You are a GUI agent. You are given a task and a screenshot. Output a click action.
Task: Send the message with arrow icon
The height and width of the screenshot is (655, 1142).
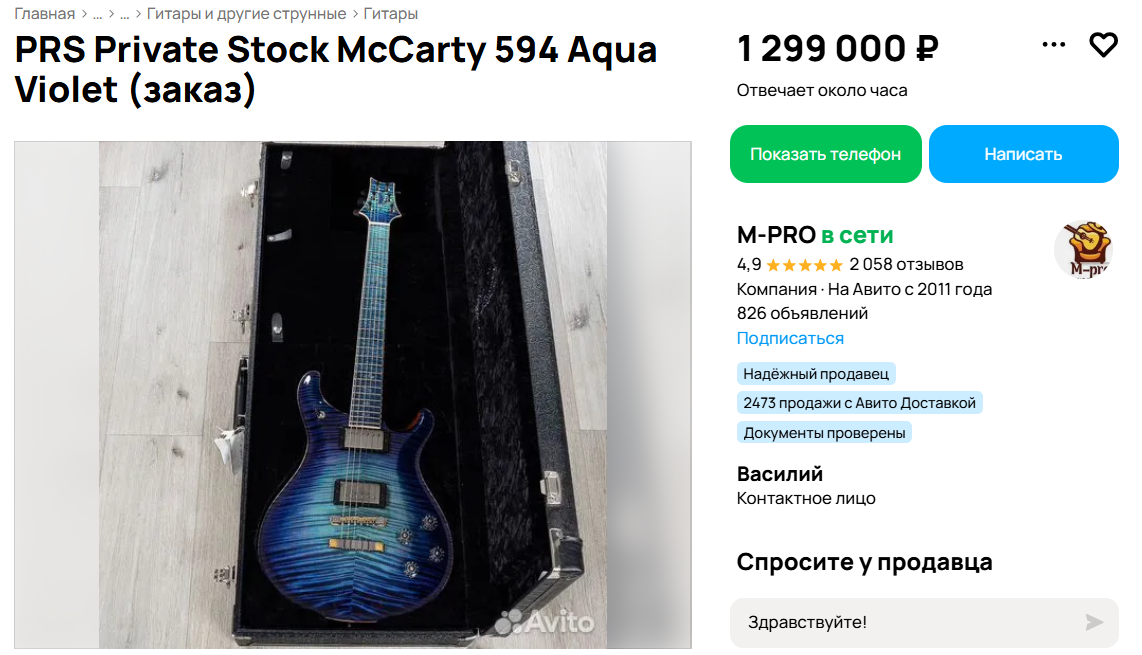tap(1093, 622)
